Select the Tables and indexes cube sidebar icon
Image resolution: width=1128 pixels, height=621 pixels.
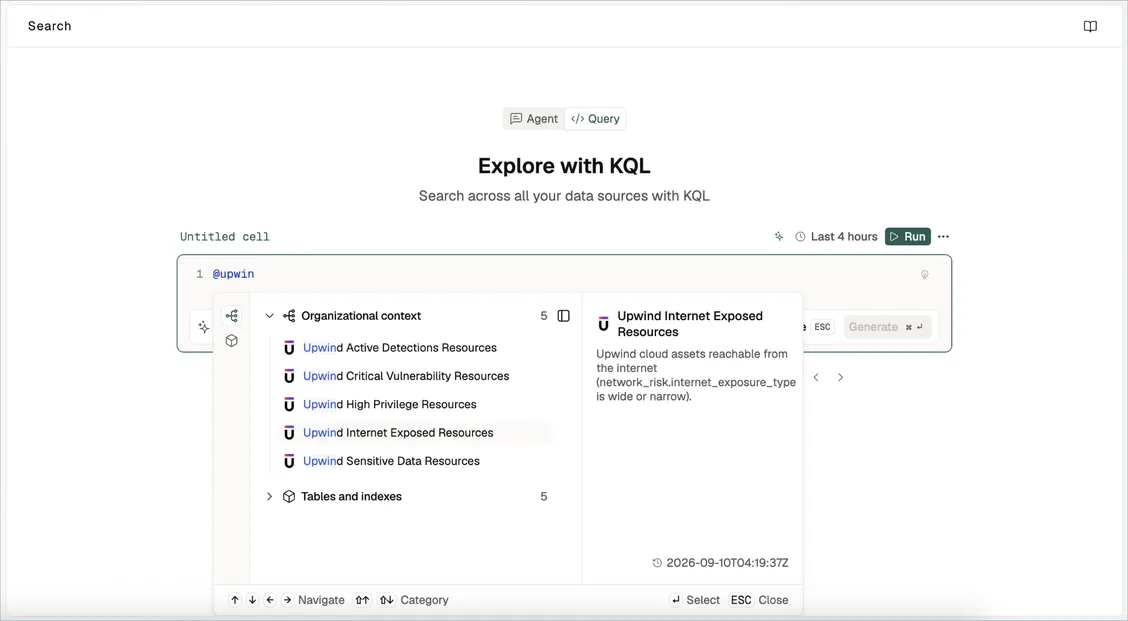tap(232, 341)
